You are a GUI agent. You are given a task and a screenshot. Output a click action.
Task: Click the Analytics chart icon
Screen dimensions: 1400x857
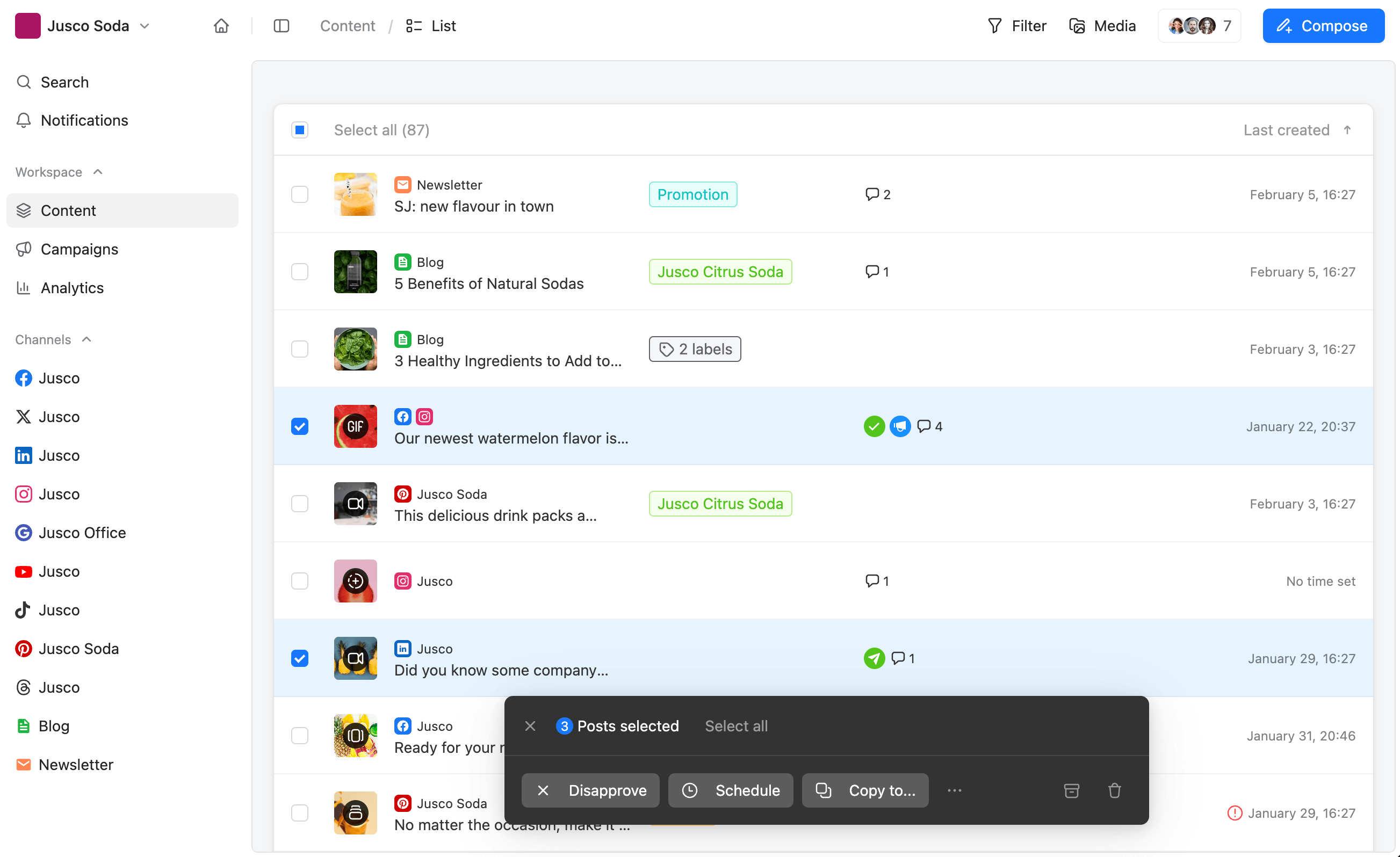tap(23, 288)
